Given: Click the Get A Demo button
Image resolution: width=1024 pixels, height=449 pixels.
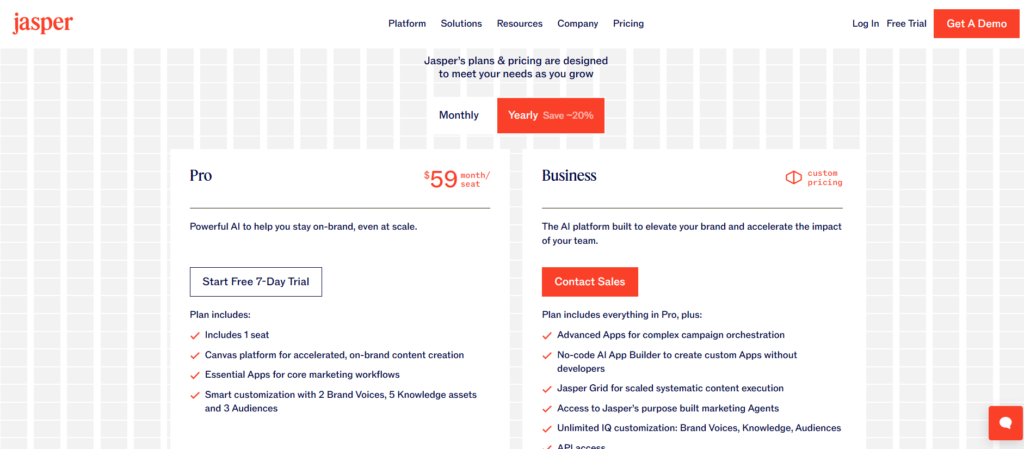Looking at the screenshot, I should point(976,23).
